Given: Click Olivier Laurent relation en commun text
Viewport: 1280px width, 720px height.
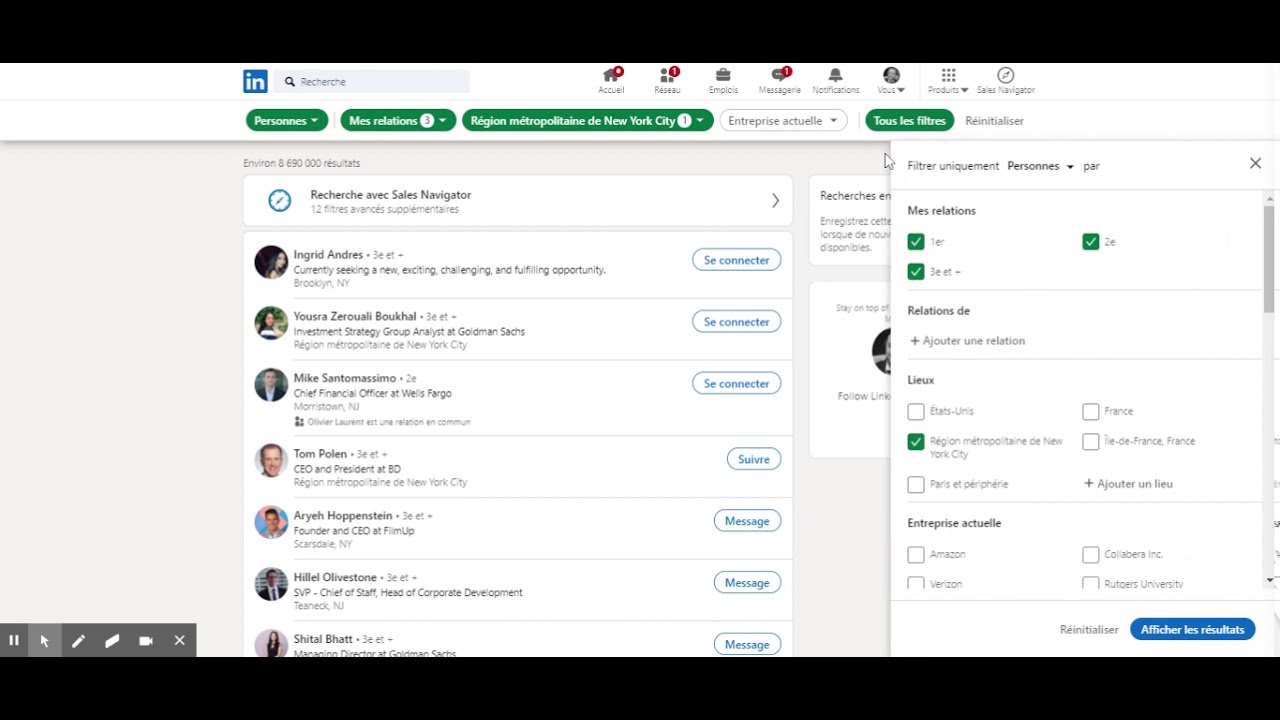Looking at the screenshot, I should [x=388, y=422].
